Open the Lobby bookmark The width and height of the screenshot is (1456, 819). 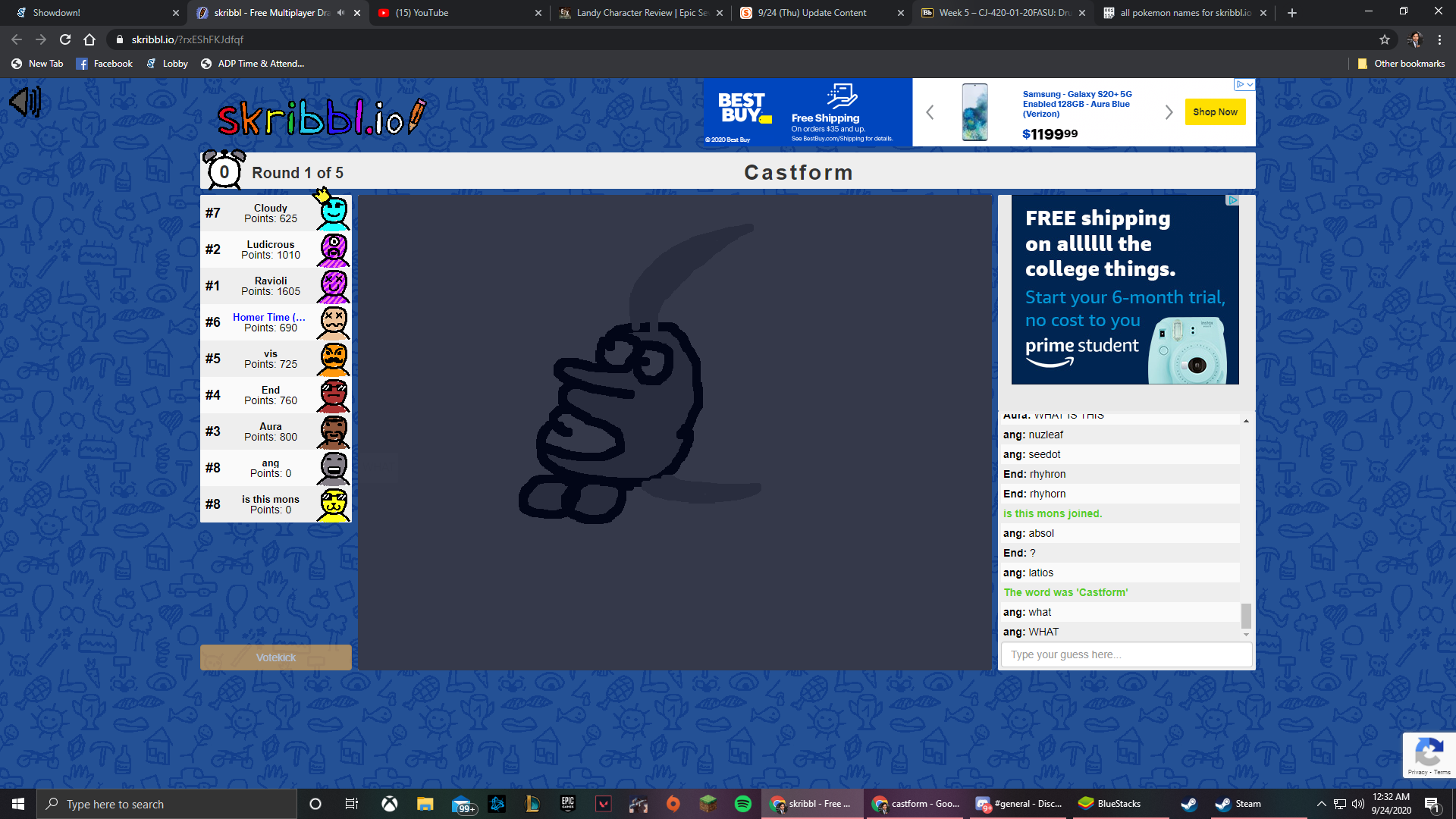167,64
